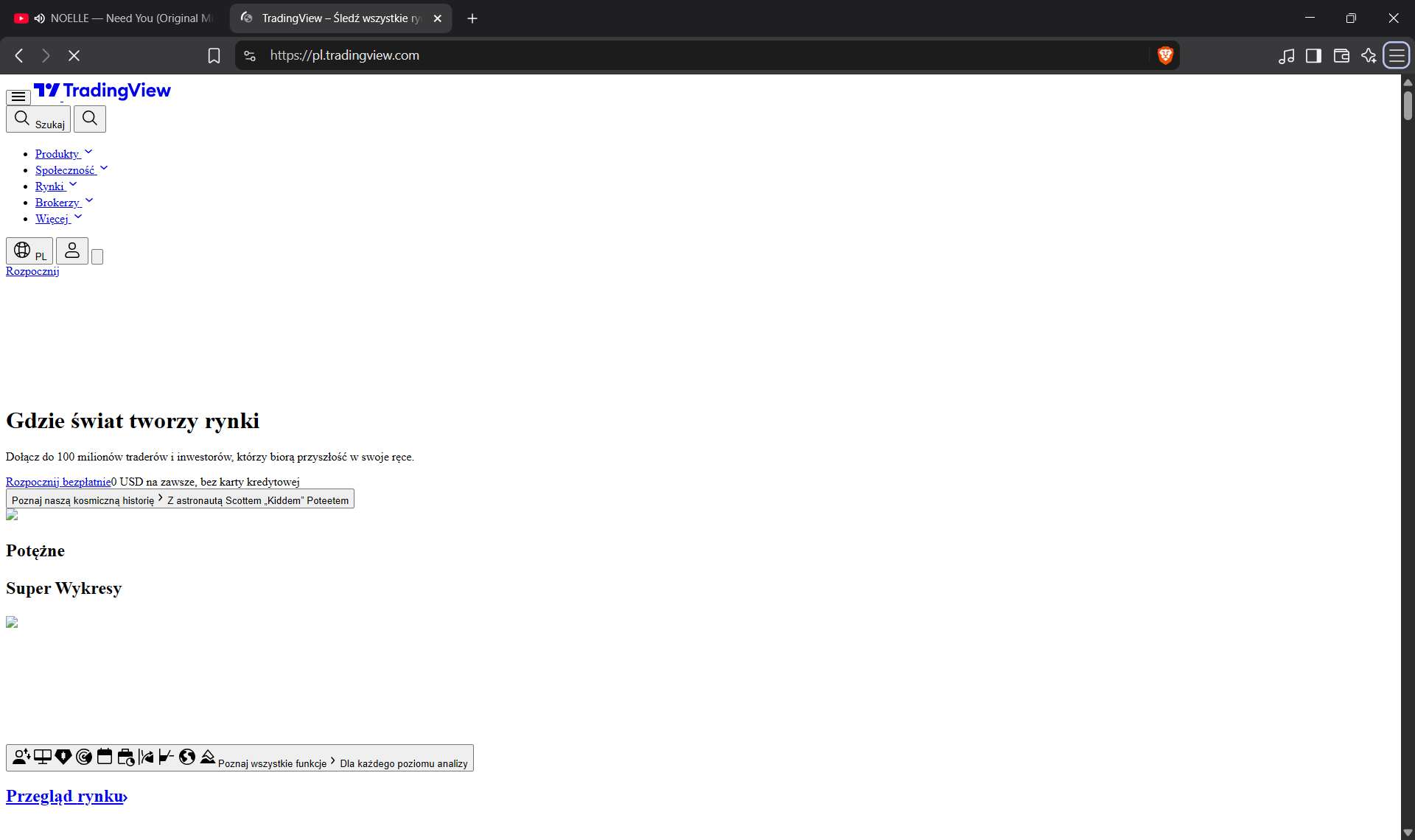Stop page loading with the X button

tap(74, 55)
